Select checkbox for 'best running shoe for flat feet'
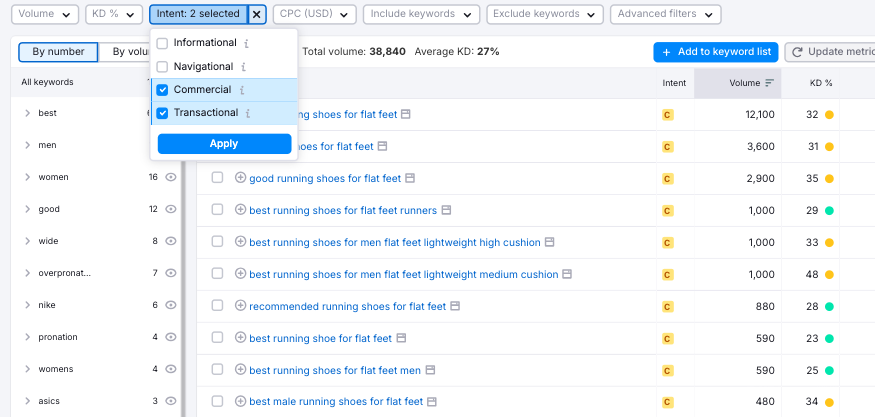 click(217, 338)
